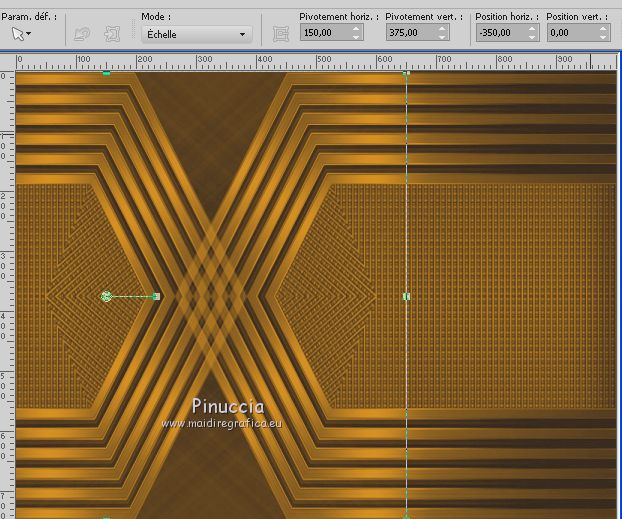Click the center pivot icon
The image size is (622, 519).
281,34
